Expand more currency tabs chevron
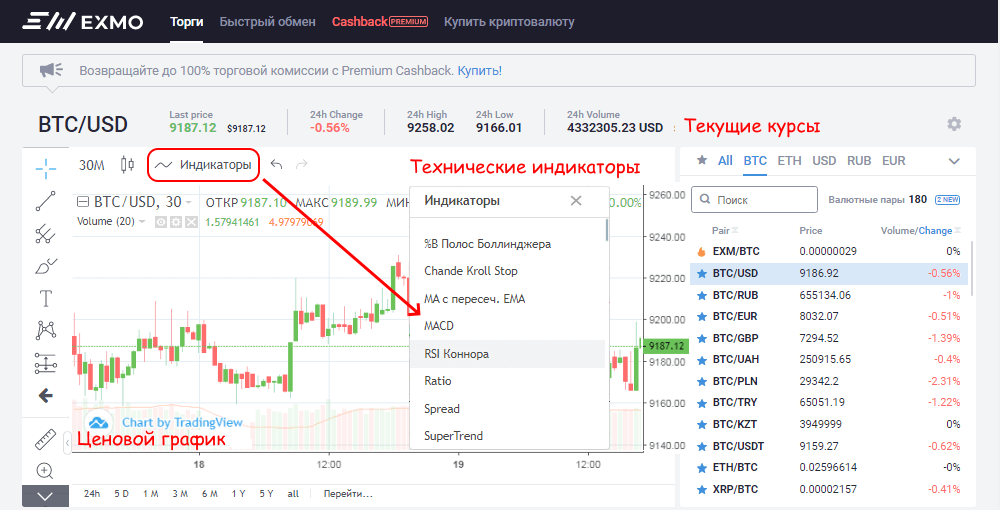 pyautogui.click(x=954, y=161)
